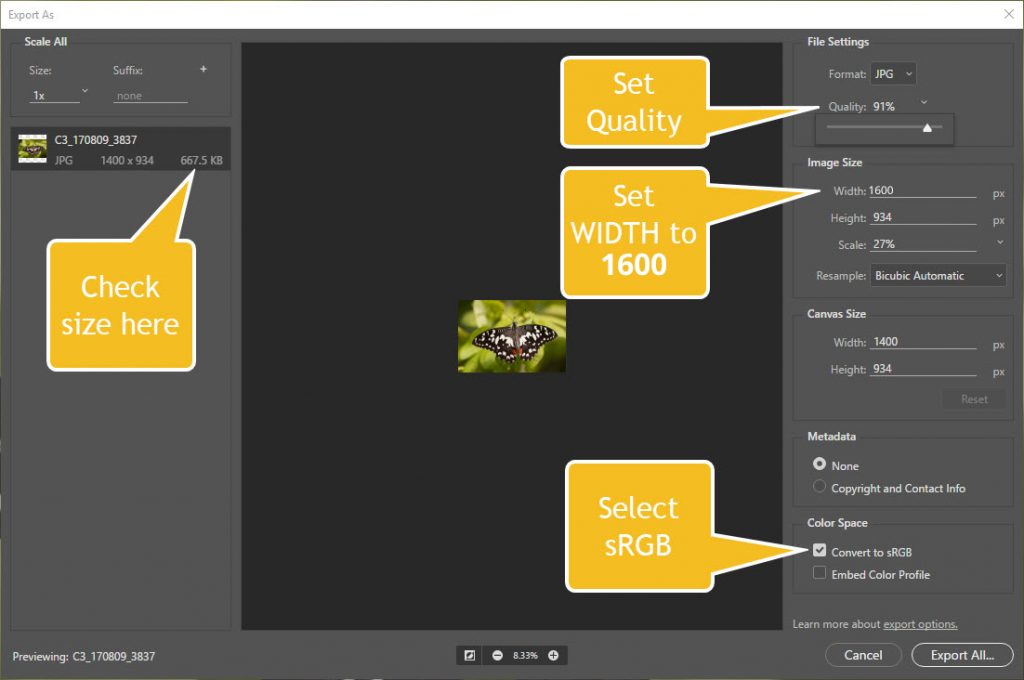Close the Export As dialog
Screen dimensions: 1024x680
[x=1007, y=14]
